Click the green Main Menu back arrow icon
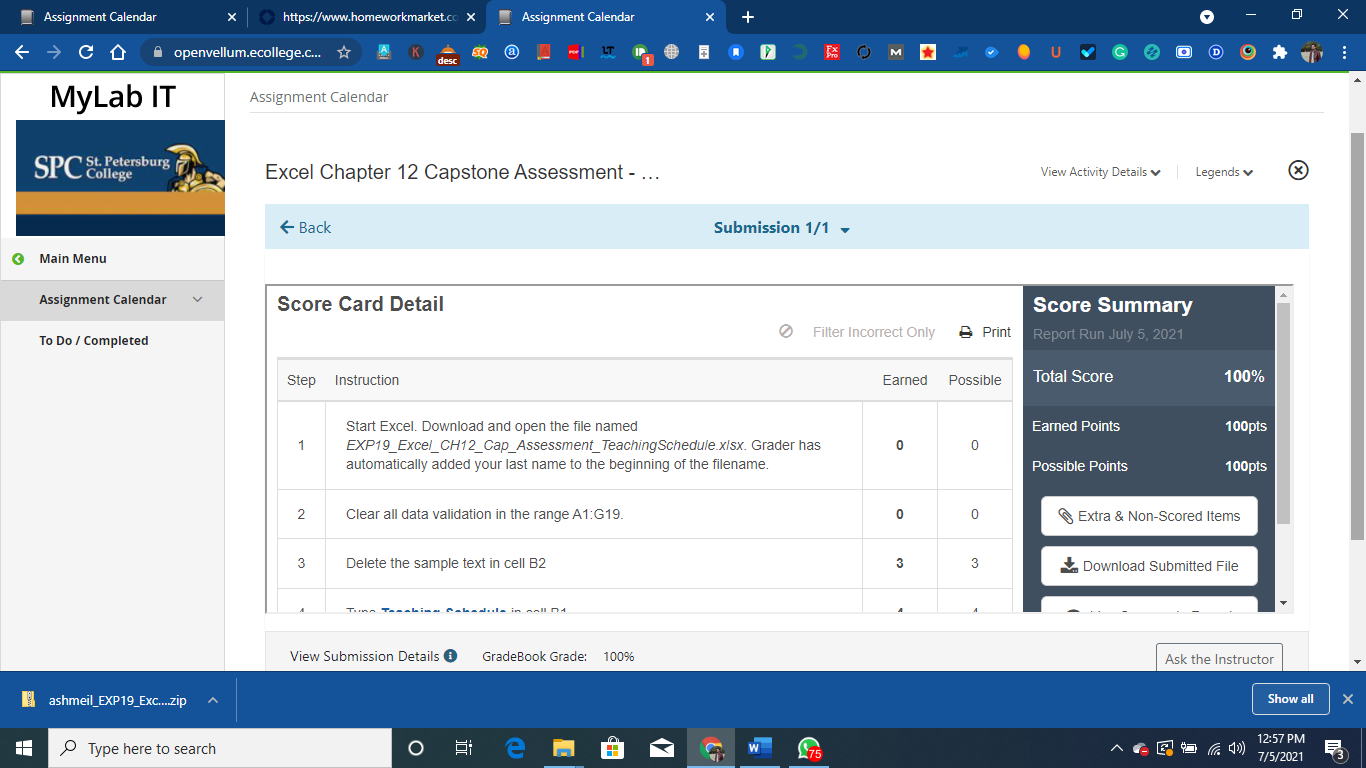1366x768 pixels. 18,259
